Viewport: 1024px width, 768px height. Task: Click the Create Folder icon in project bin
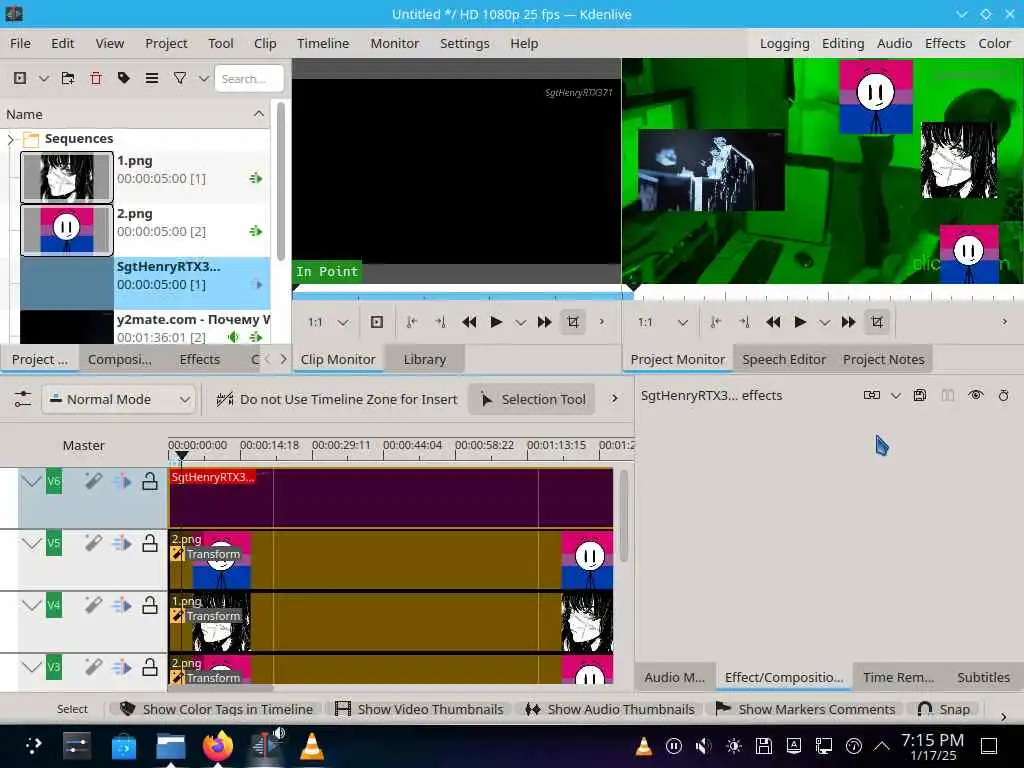(68, 78)
